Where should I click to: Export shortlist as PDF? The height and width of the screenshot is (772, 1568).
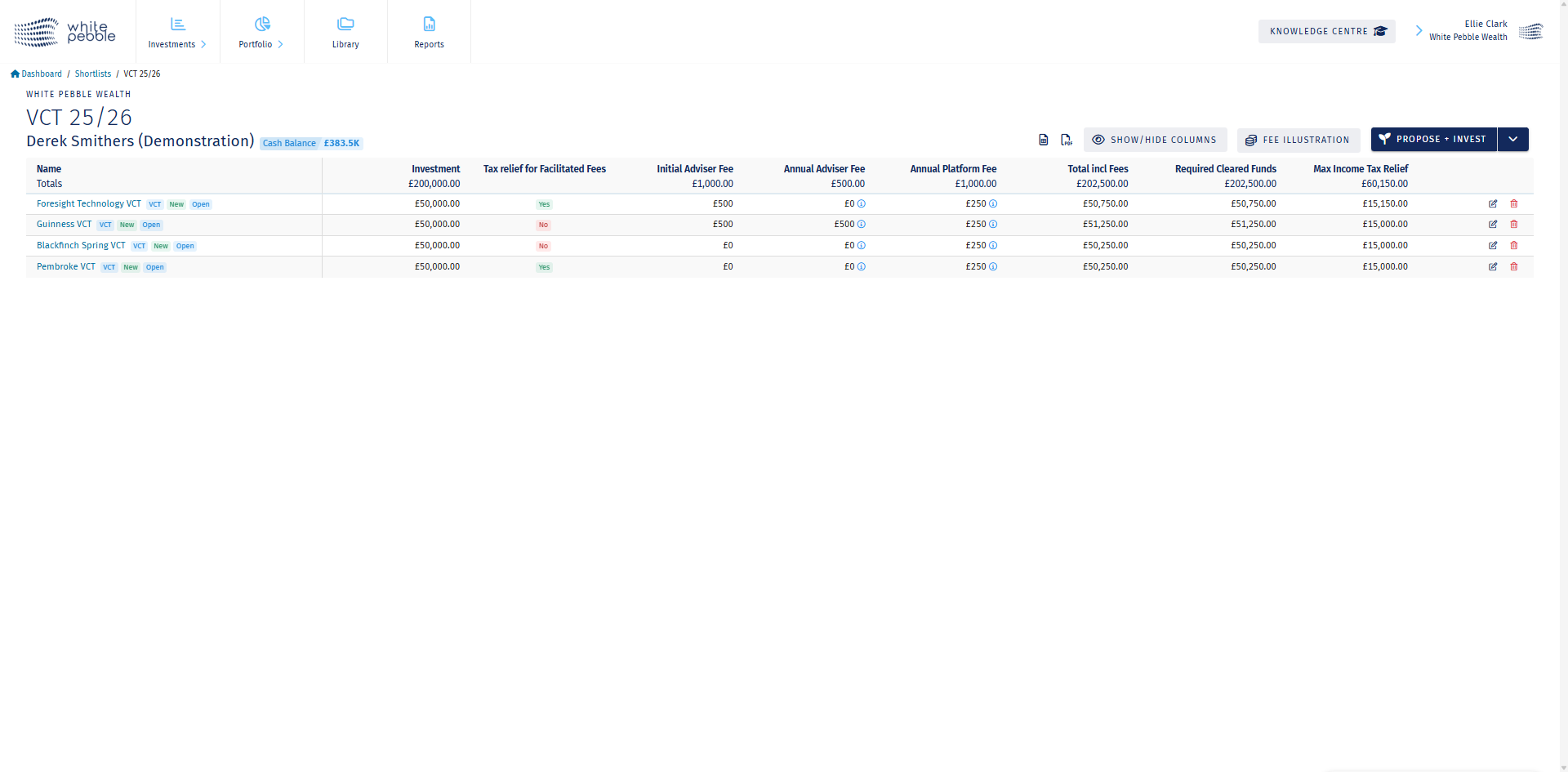(x=1067, y=140)
